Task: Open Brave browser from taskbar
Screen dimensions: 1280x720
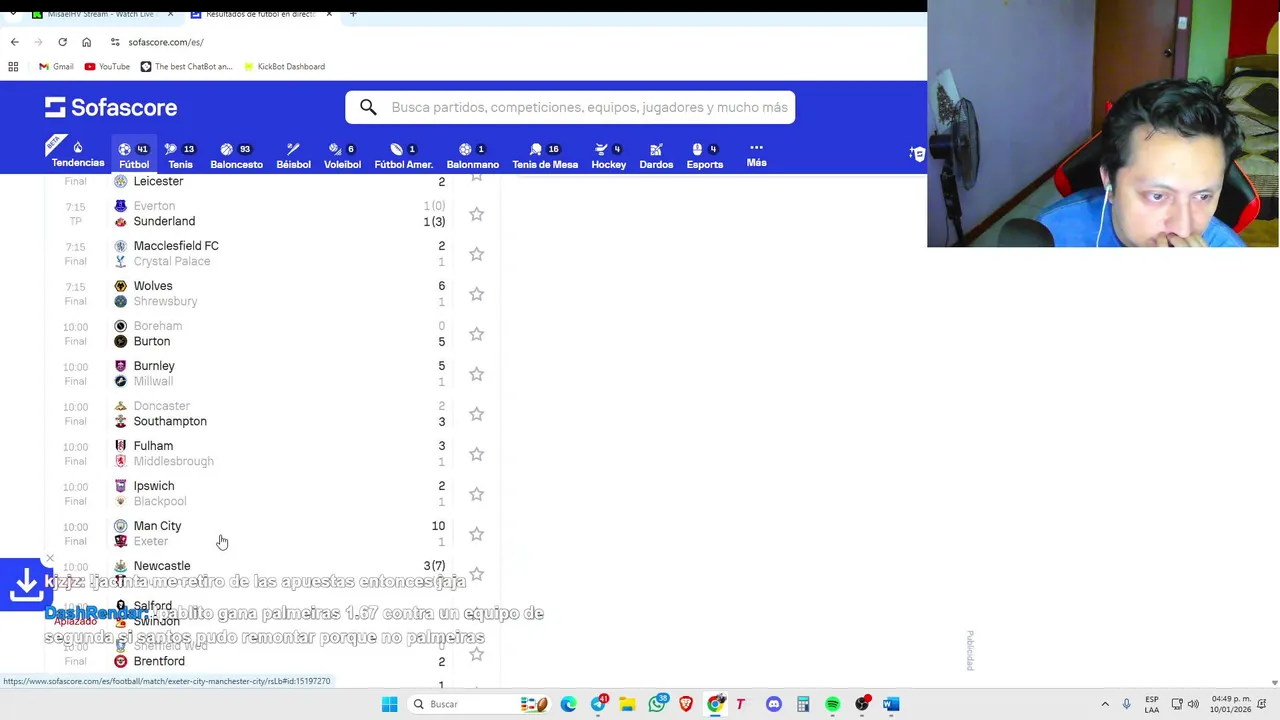Action: click(686, 704)
